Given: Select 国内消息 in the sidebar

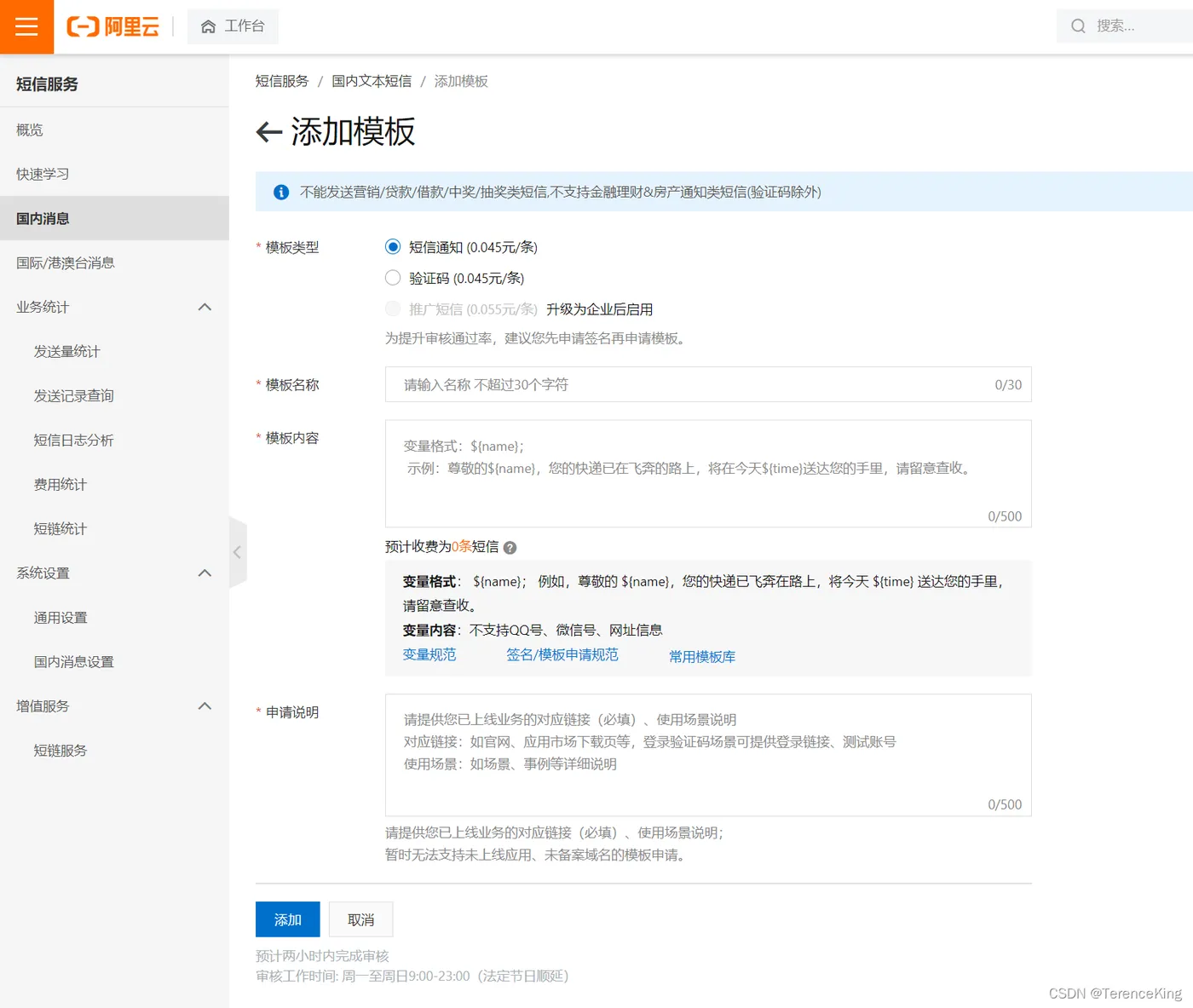Looking at the screenshot, I should click(114, 218).
